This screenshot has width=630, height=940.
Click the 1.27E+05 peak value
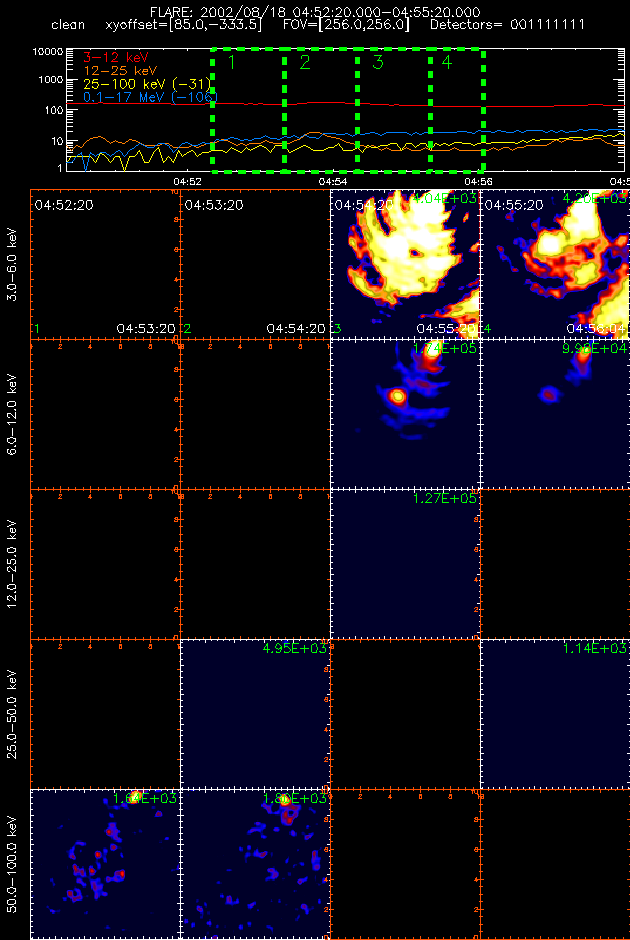click(445, 498)
